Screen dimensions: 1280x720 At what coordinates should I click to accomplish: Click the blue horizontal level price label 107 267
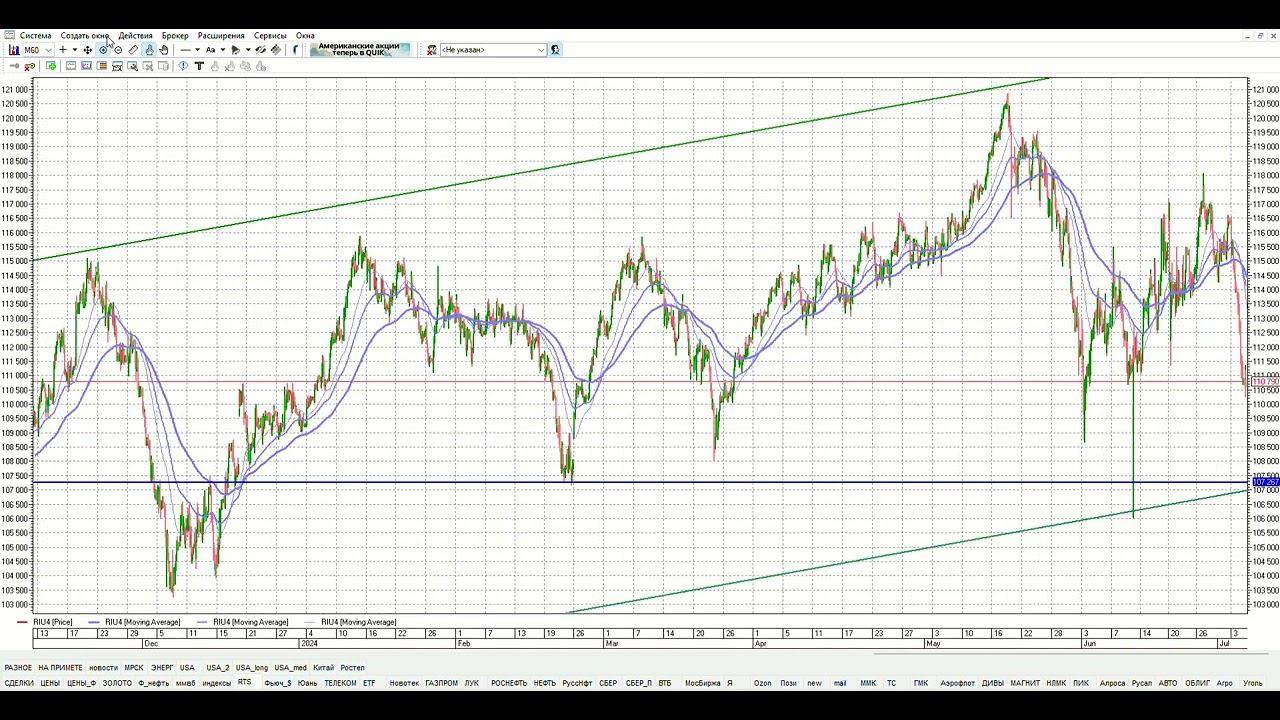click(x=1265, y=483)
